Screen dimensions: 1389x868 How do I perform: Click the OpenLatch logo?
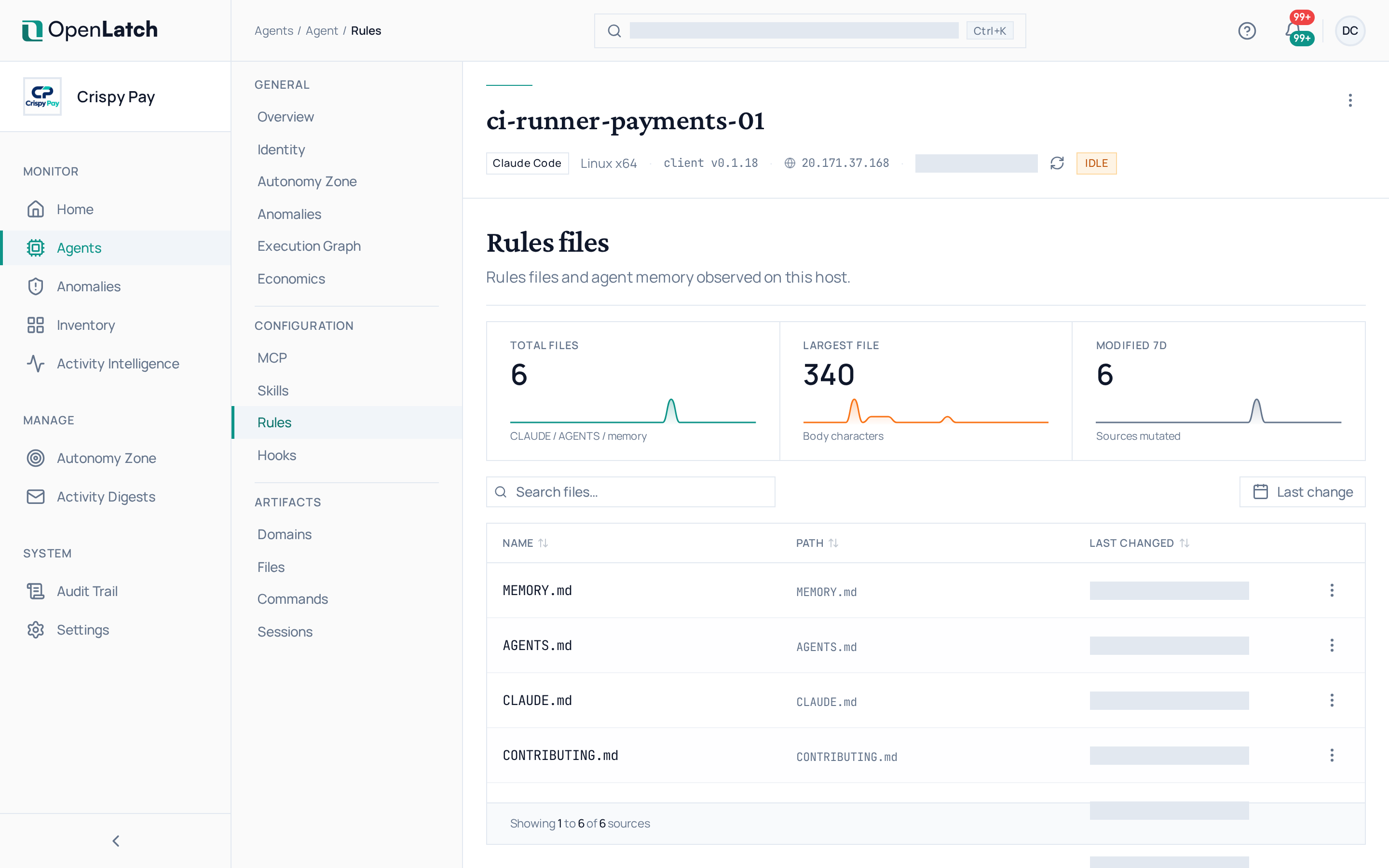point(90,30)
